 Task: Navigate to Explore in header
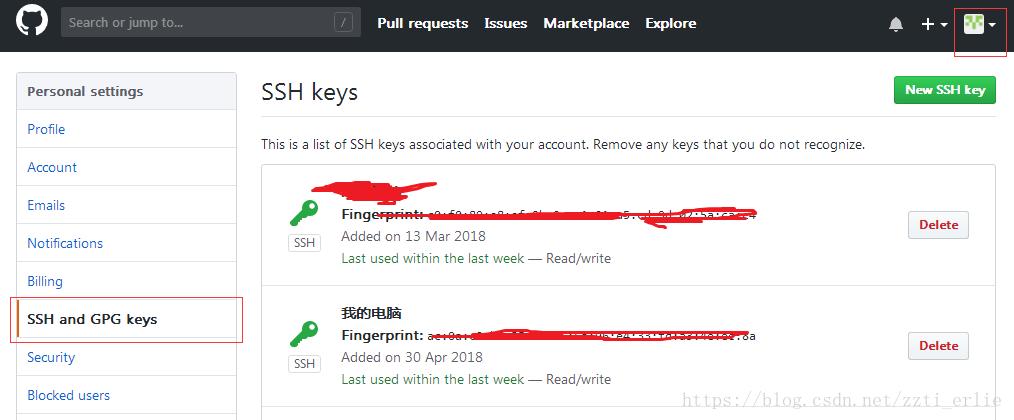coord(670,23)
